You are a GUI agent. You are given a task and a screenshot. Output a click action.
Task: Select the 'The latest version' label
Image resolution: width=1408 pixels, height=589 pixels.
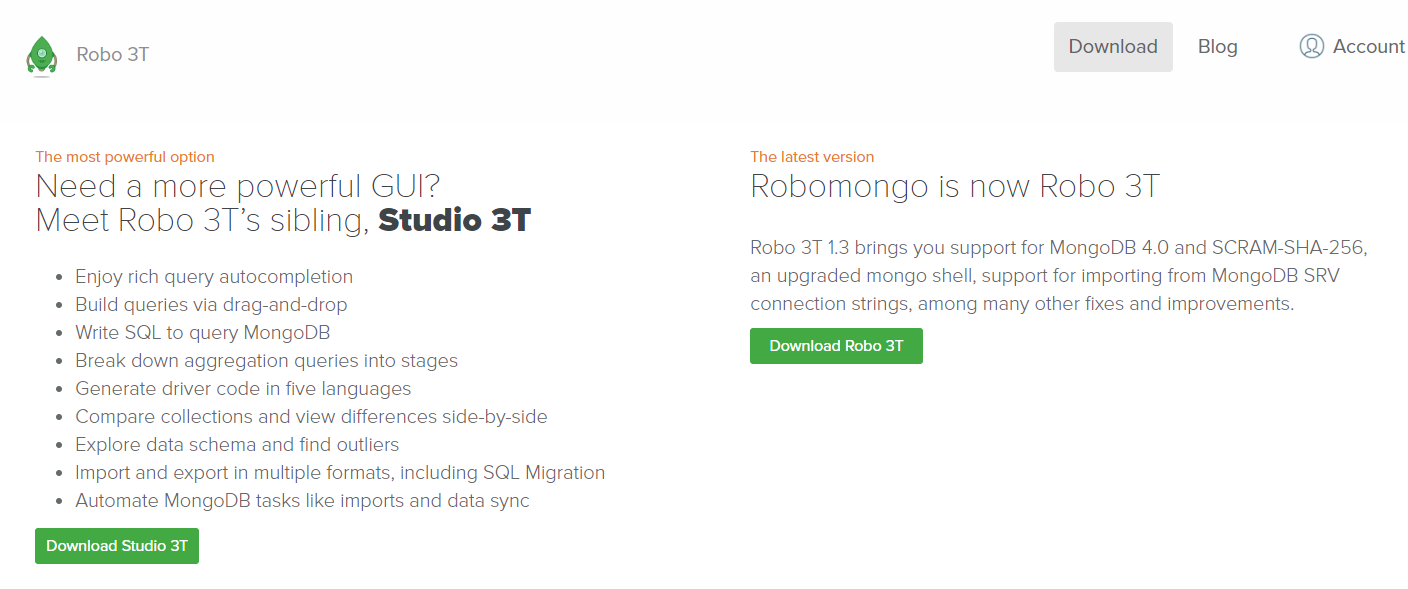click(x=812, y=157)
